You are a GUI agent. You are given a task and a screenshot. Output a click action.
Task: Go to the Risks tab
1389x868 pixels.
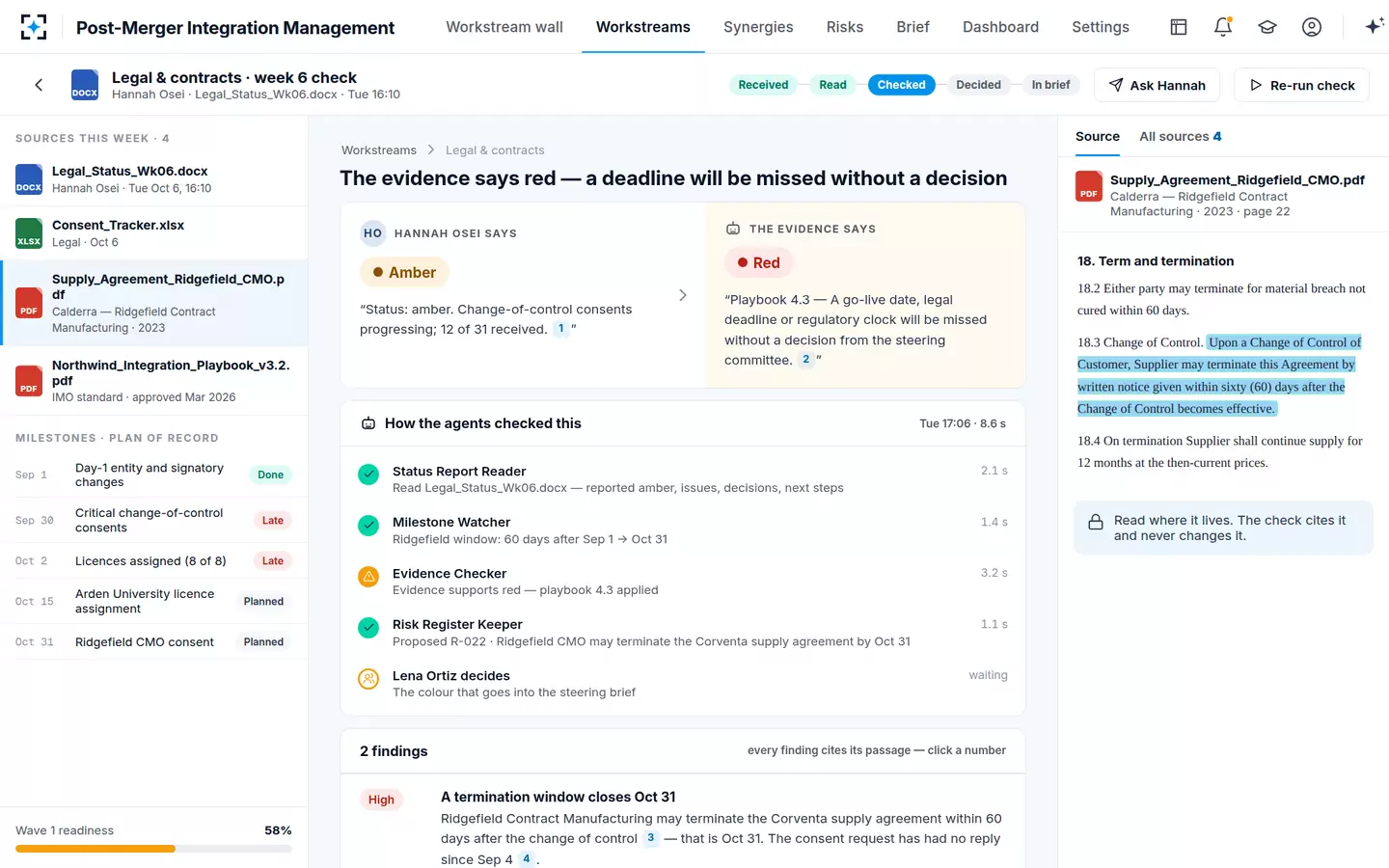(845, 27)
